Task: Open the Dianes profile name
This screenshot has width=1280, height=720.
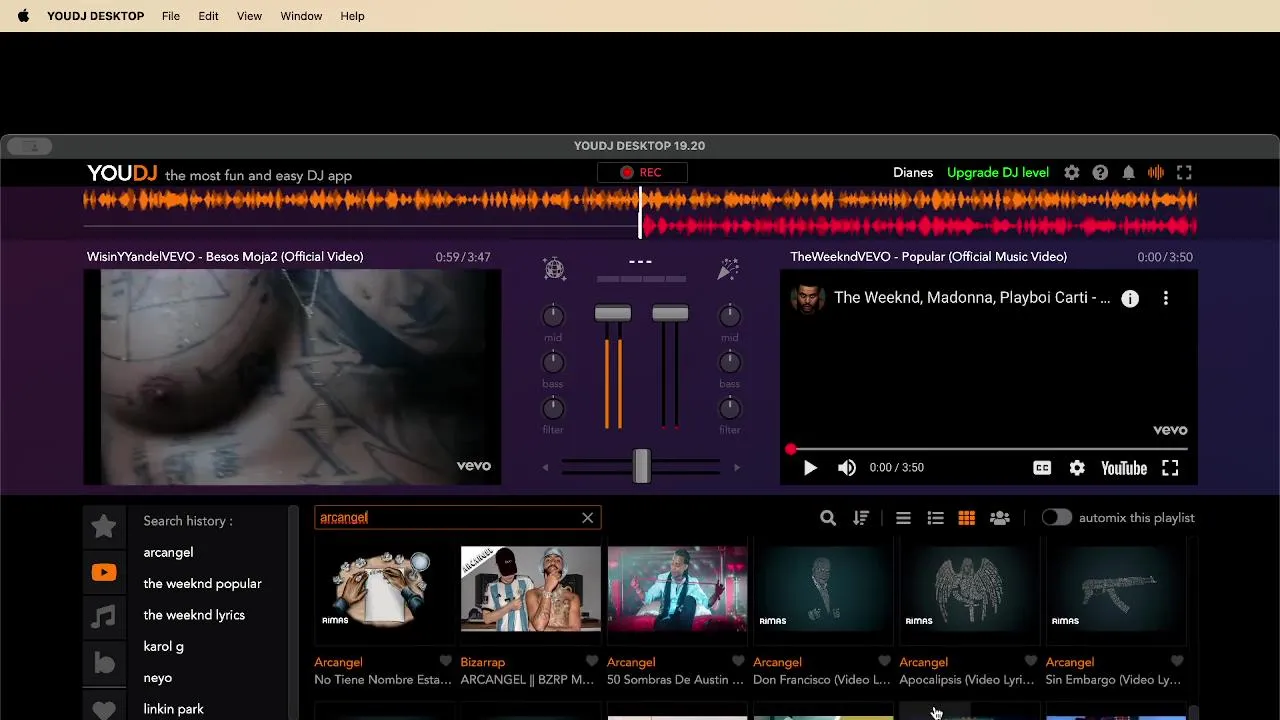Action: (913, 173)
